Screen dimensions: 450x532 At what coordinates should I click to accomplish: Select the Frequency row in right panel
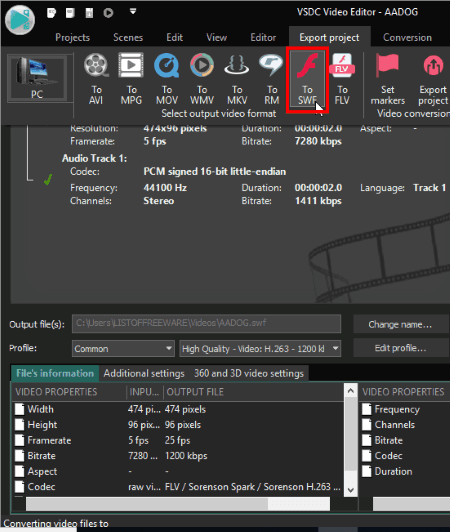click(x=405, y=409)
